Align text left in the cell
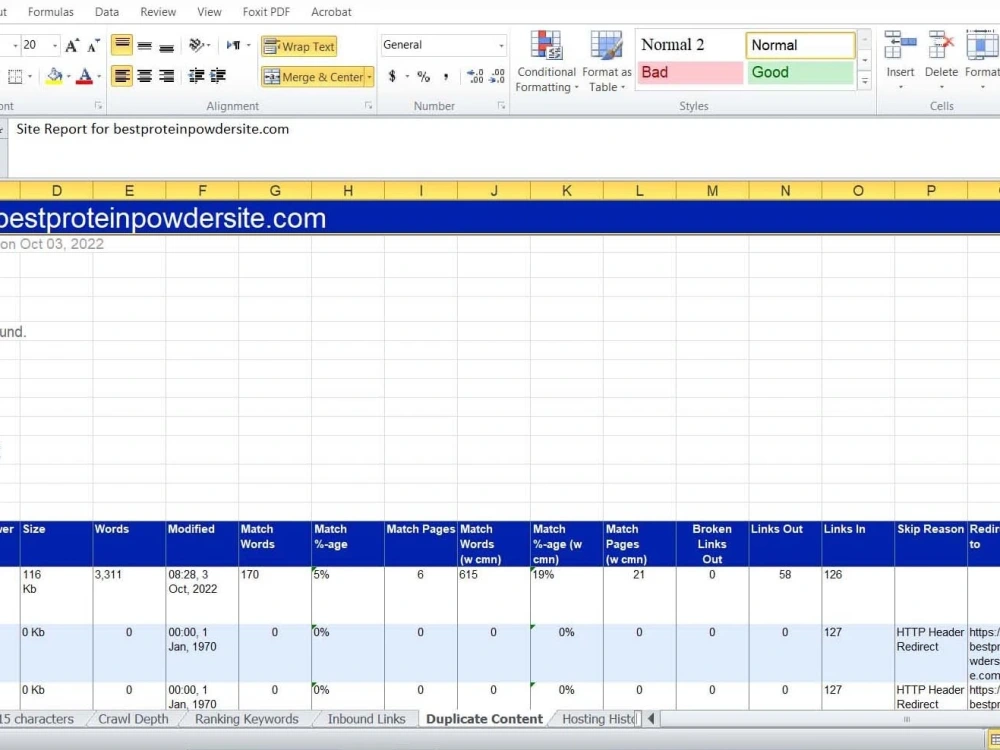 pos(122,76)
